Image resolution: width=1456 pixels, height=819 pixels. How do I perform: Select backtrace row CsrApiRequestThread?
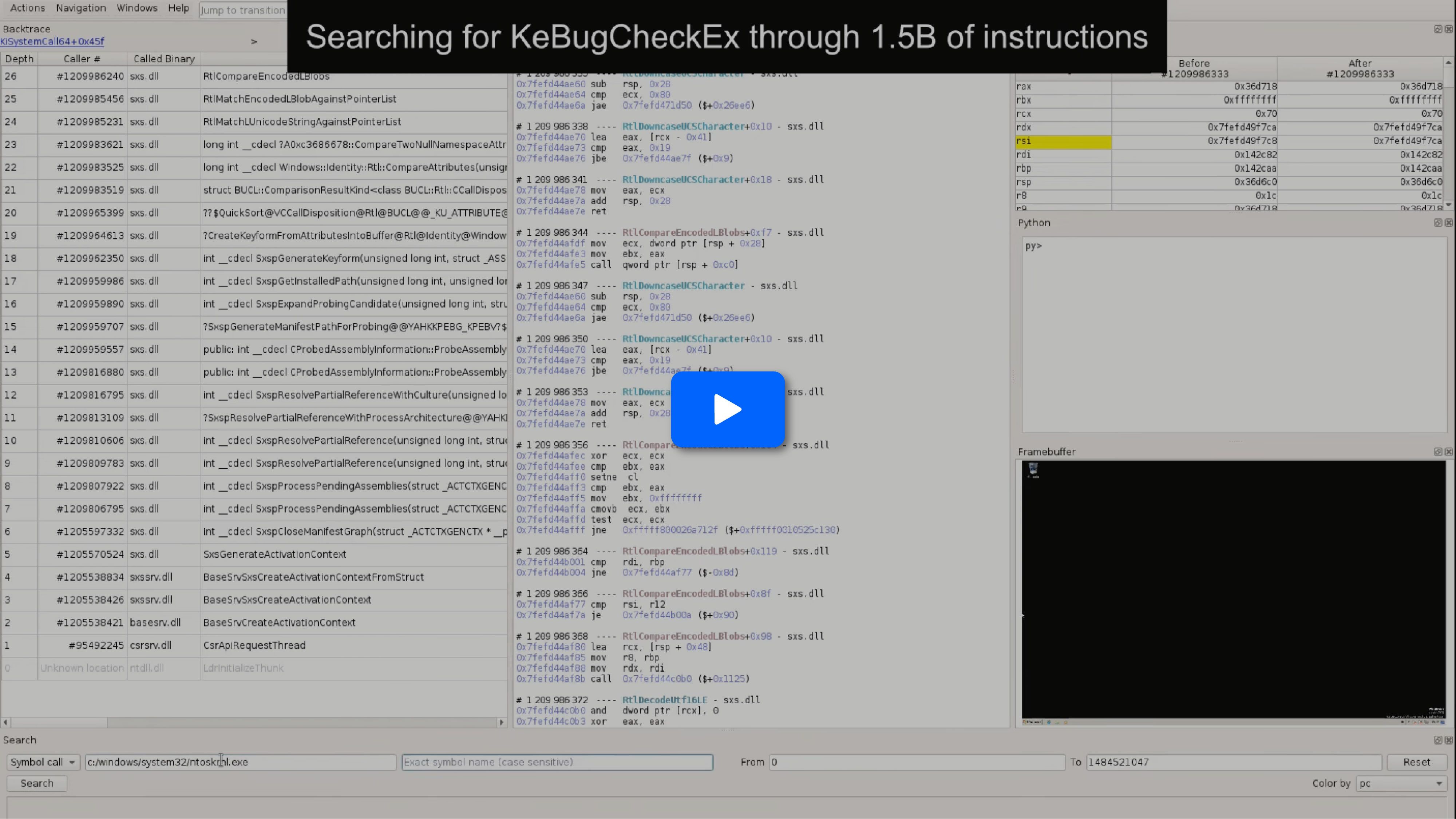(x=254, y=645)
